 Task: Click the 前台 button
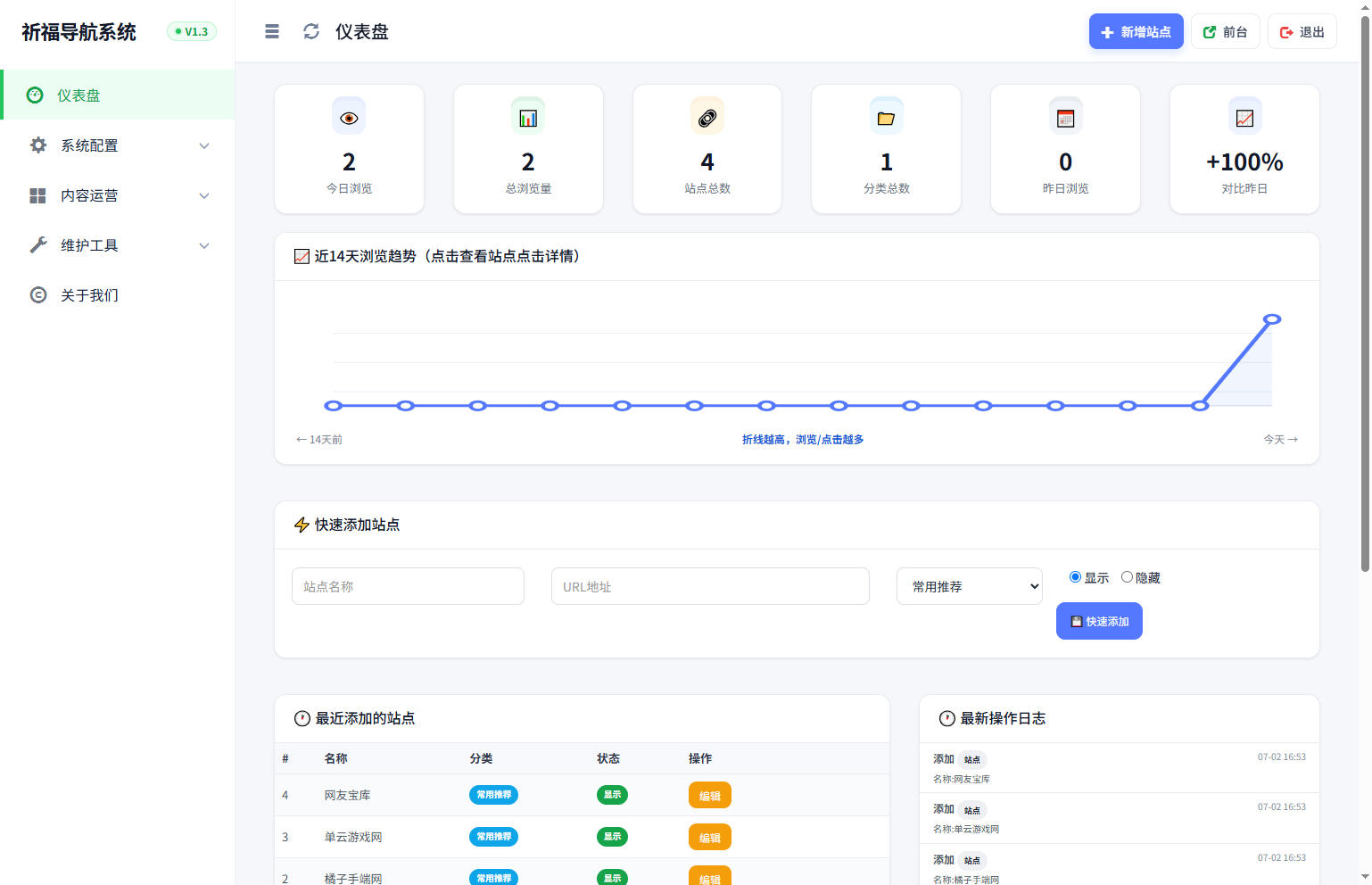click(x=1225, y=31)
